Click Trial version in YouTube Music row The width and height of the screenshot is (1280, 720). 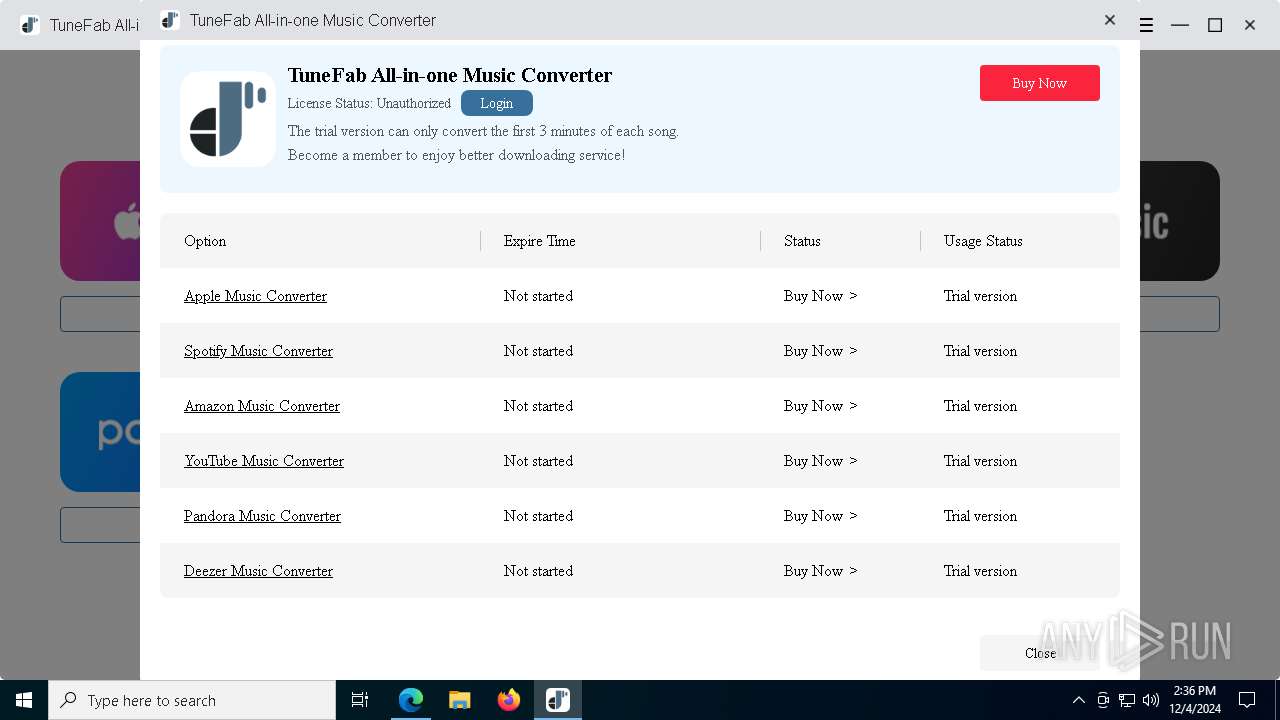(x=980, y=461)
